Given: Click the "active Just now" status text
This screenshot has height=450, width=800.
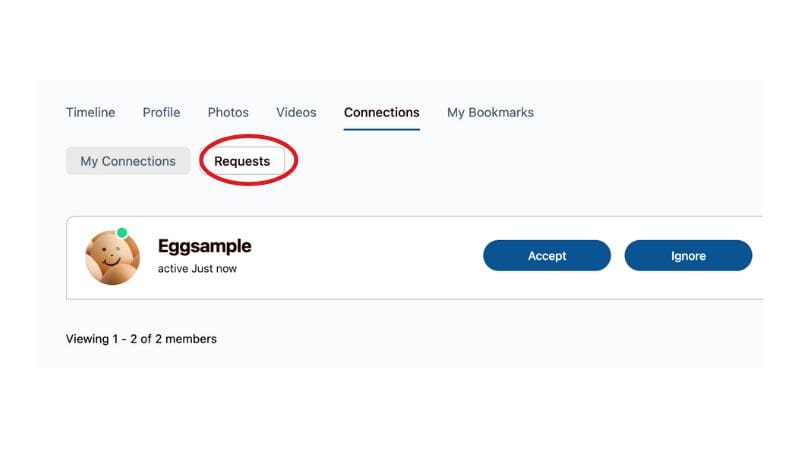Looking at the screenshot, I should click(x=197, y=268).
